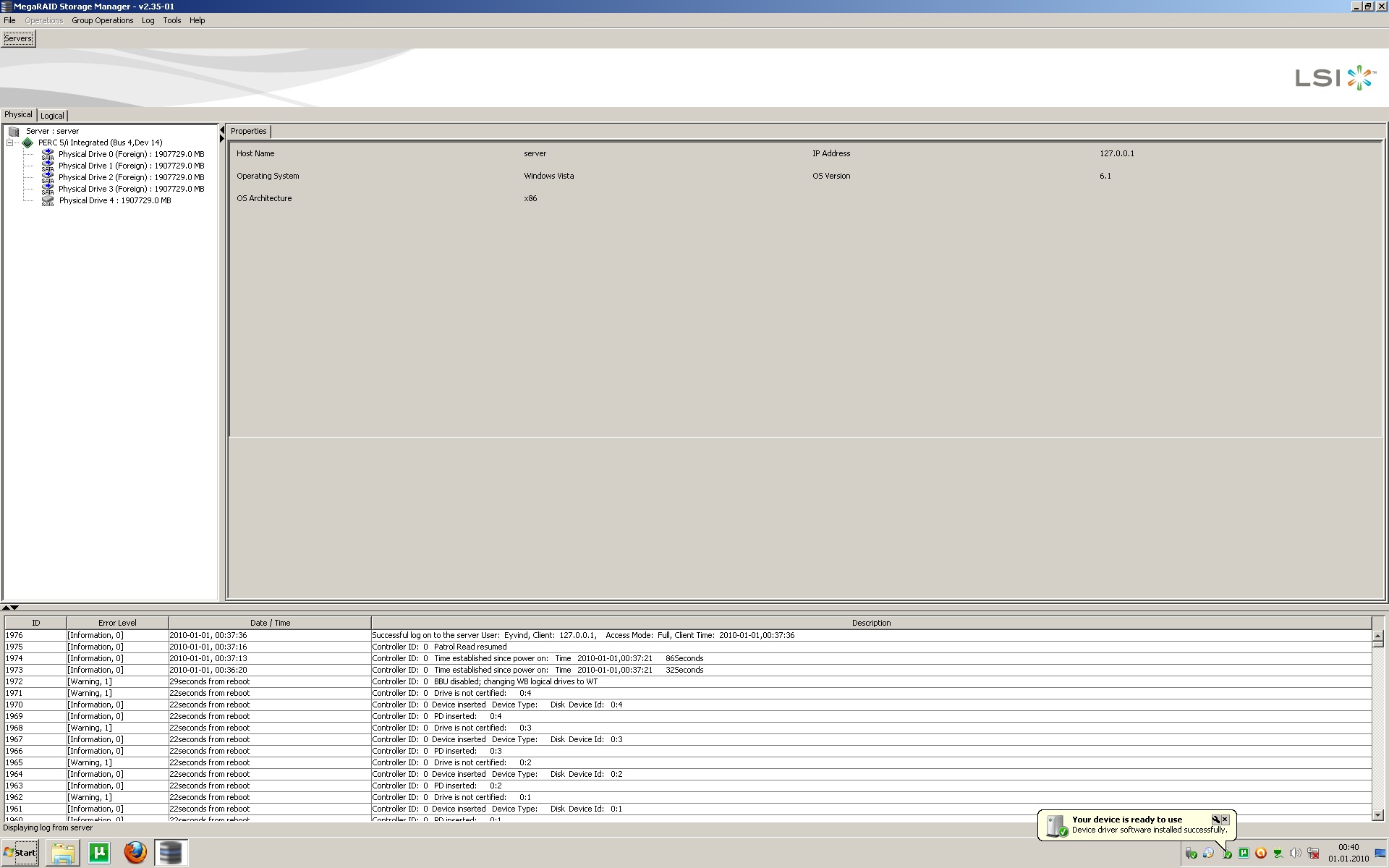Select the Properties tab
The image size is (1389, 868).
pyautogui.click(x=249, y=131)
